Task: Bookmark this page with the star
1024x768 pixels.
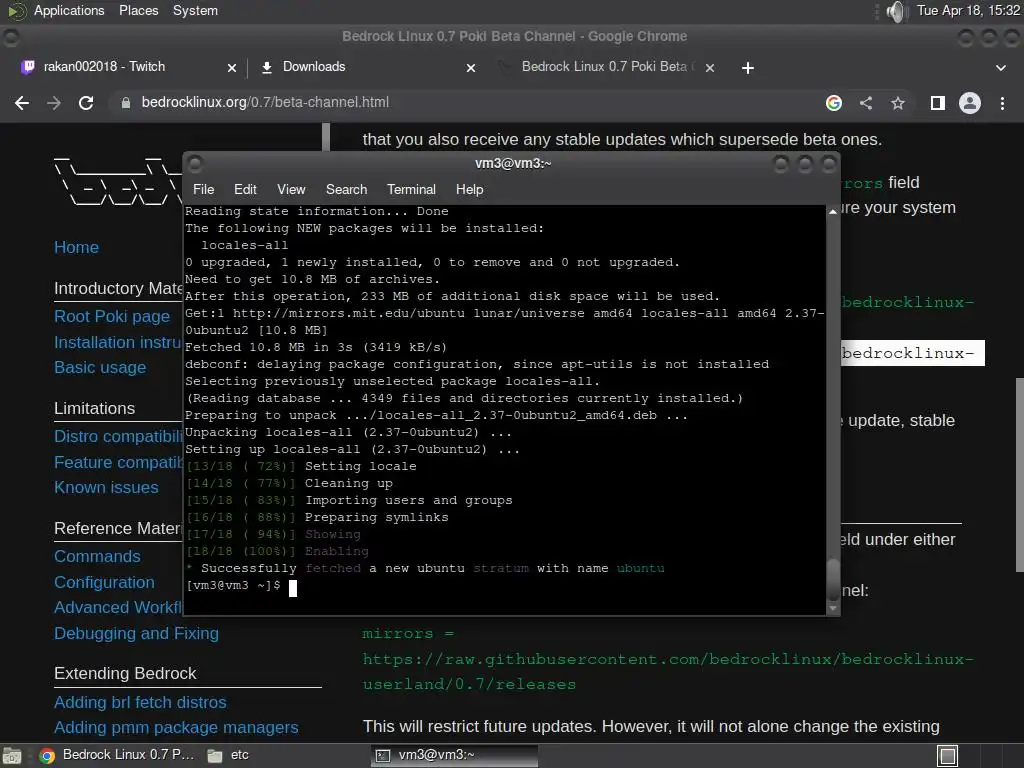Action: tap(898, 103)
